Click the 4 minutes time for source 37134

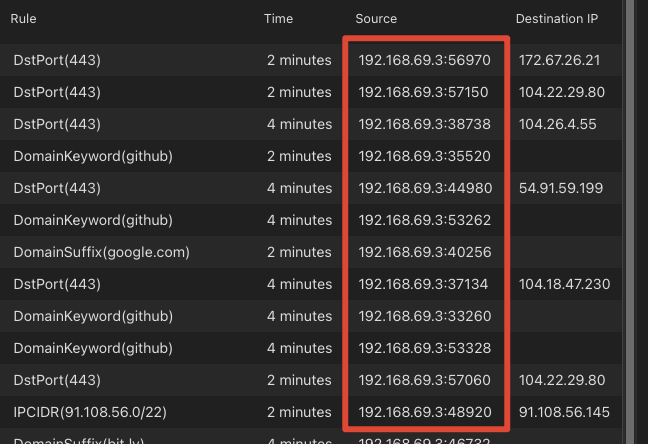[x=299, y=284]
